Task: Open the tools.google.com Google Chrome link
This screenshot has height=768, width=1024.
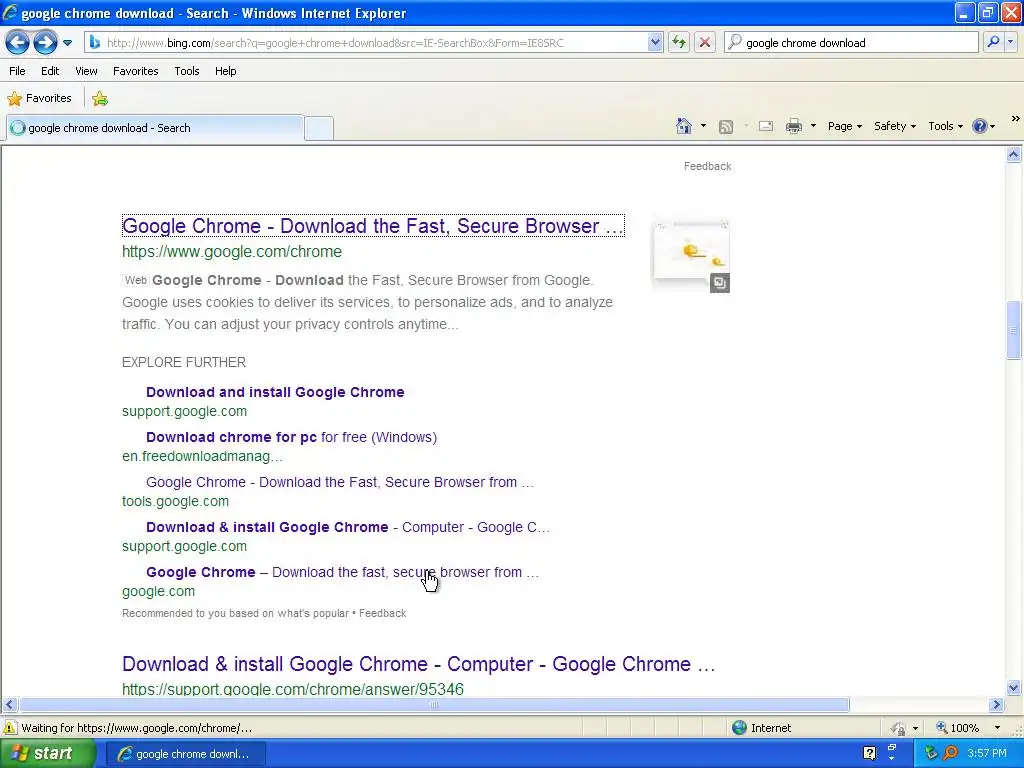Action: coord(340,483)
